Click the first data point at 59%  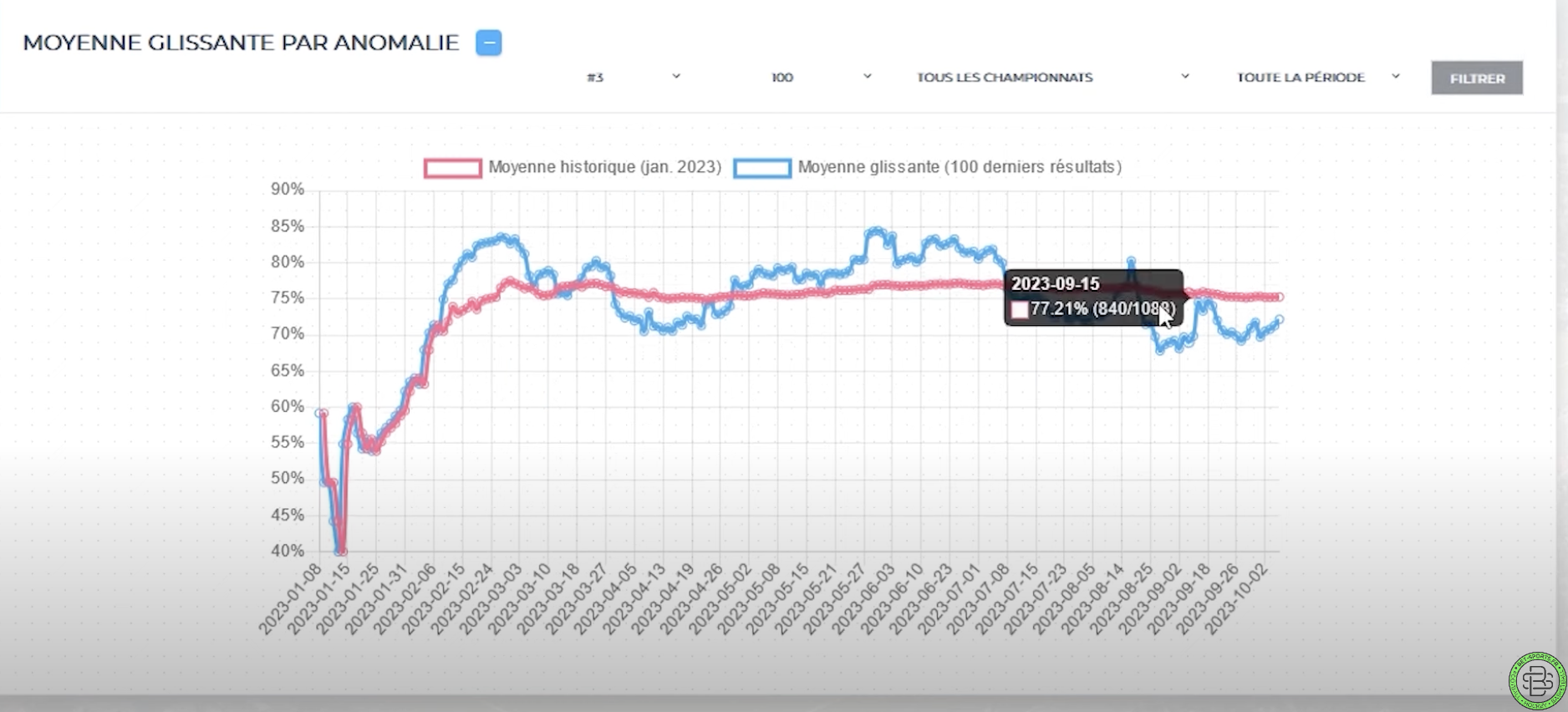coord(320,413)
